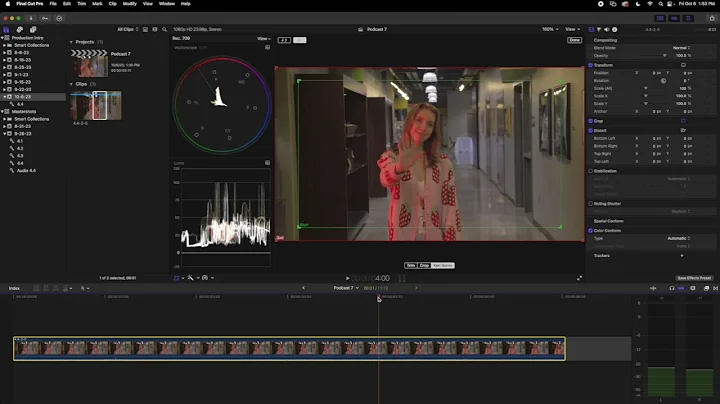This screenshot has height=404, width=720.
Task: Select the Trim crop mode button
Action: (411, 265)
